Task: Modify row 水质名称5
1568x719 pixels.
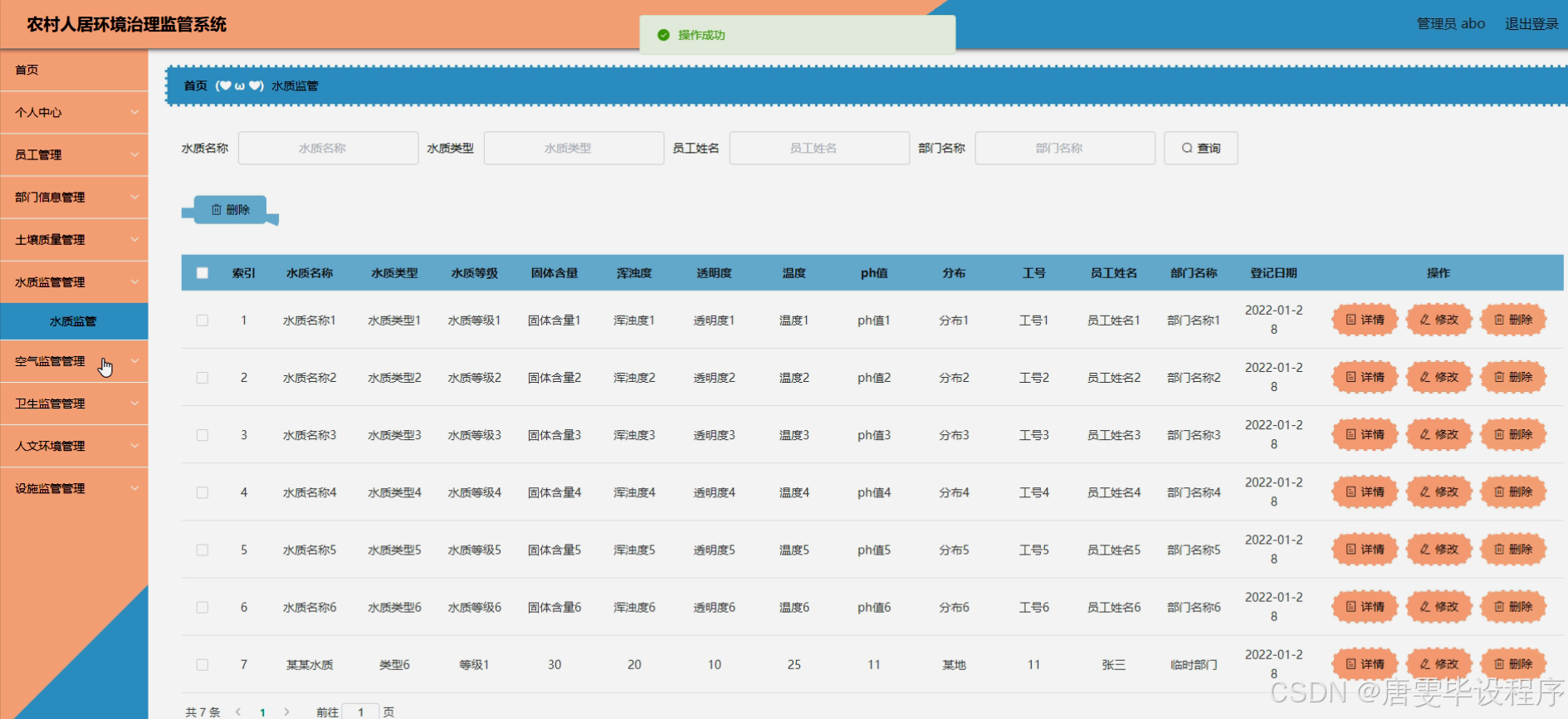Action: [x=1439, y=549]
